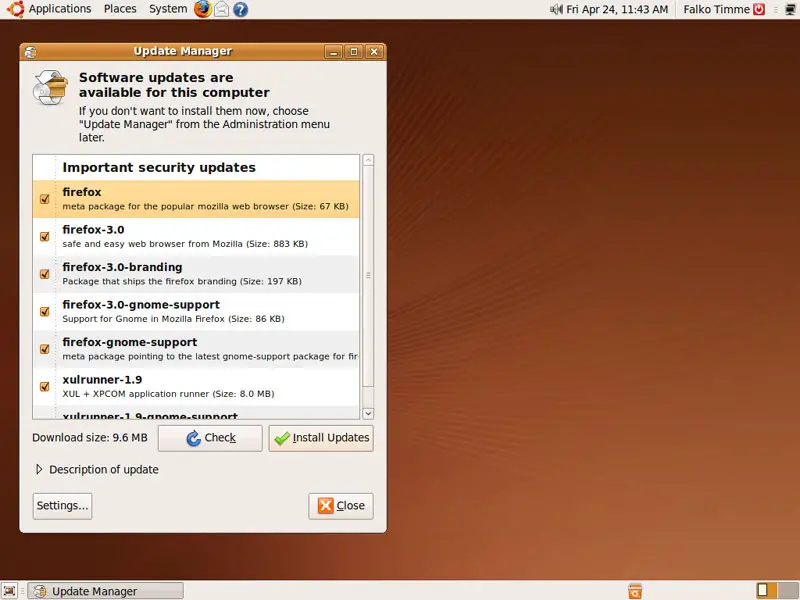Expand the Description of update section
This screenshot has height=600, width=800.
pos(39,469)
